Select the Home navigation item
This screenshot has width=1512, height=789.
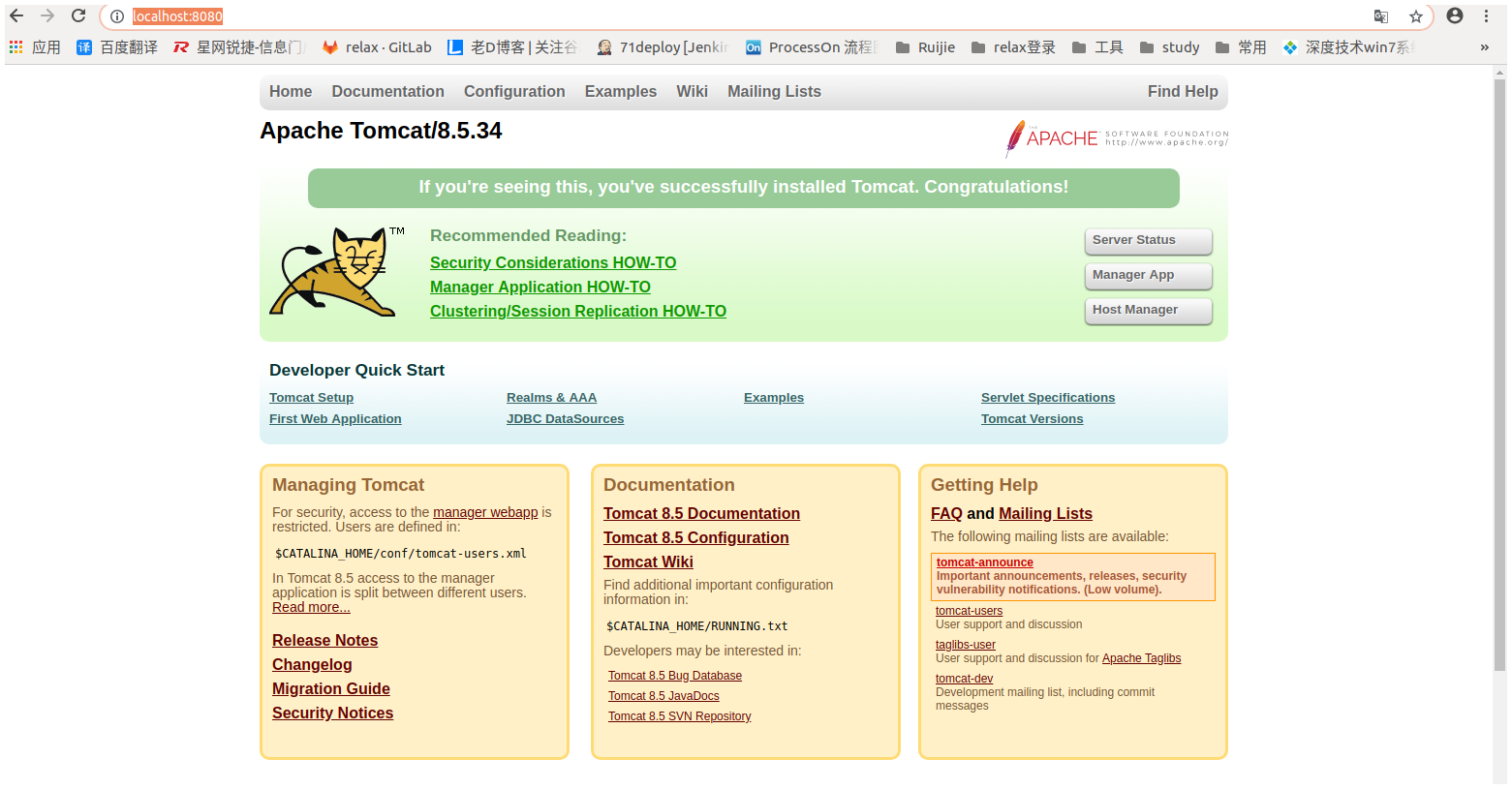point(291,92)
